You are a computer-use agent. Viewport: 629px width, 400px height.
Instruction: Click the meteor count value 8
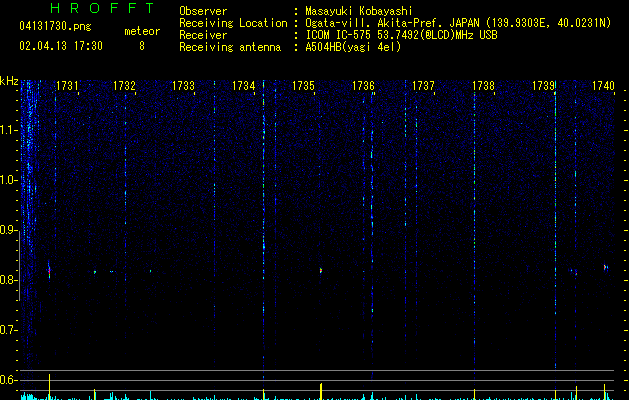coord(142,46)
